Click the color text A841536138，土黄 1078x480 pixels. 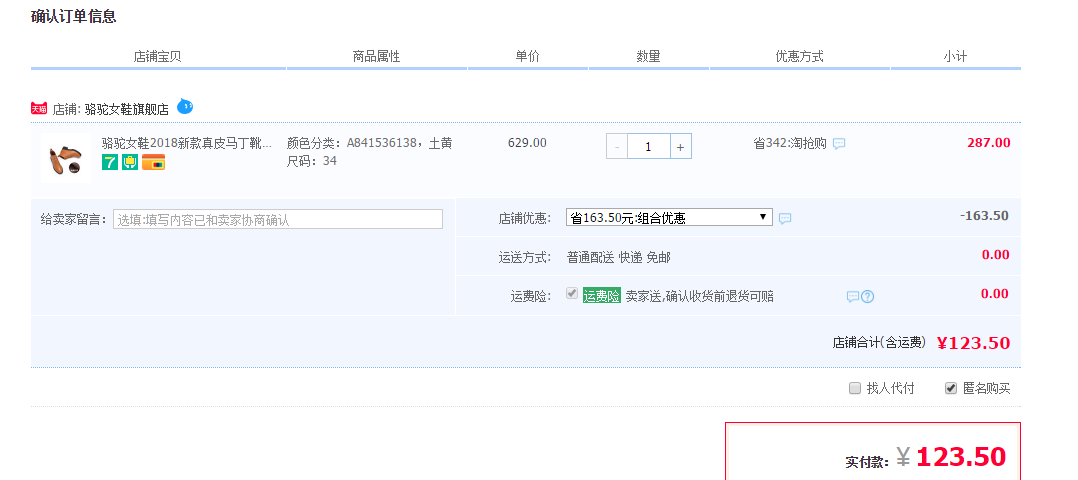click(x=399, y=143)
